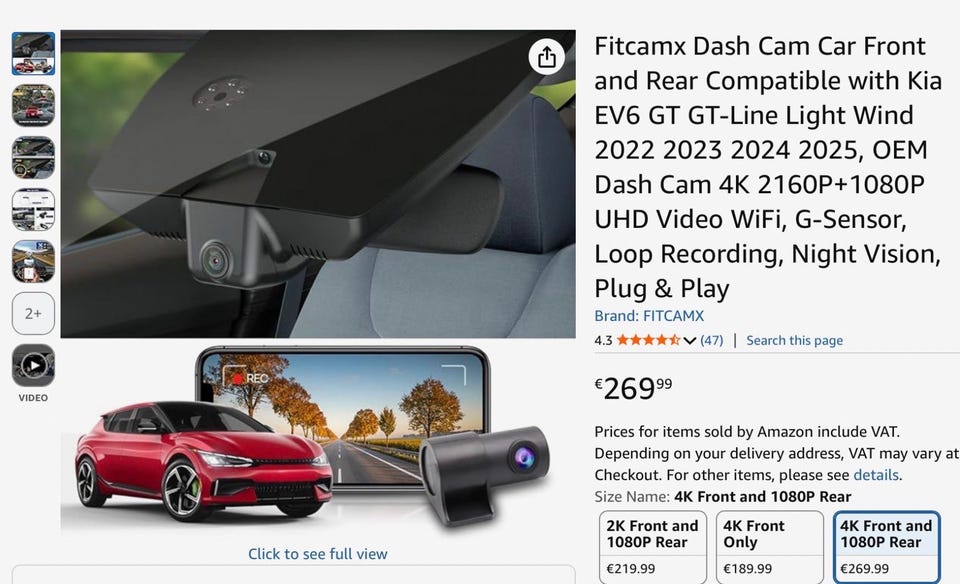
Task: Open the Search this page link
Action: (x=794, y=340)
